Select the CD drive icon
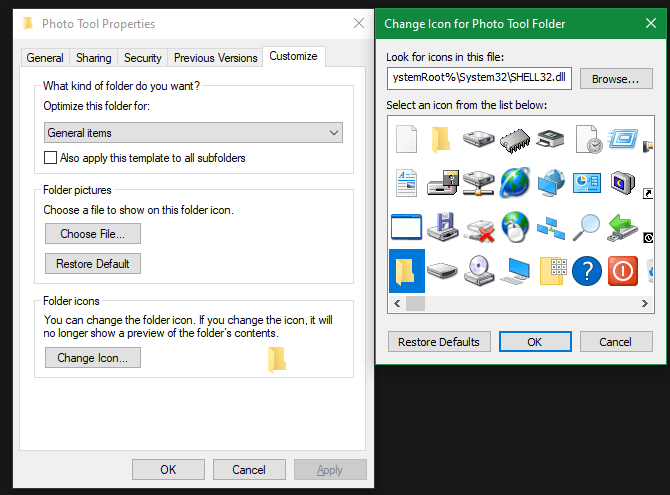670x495 pixels. [x=478, y=270]
